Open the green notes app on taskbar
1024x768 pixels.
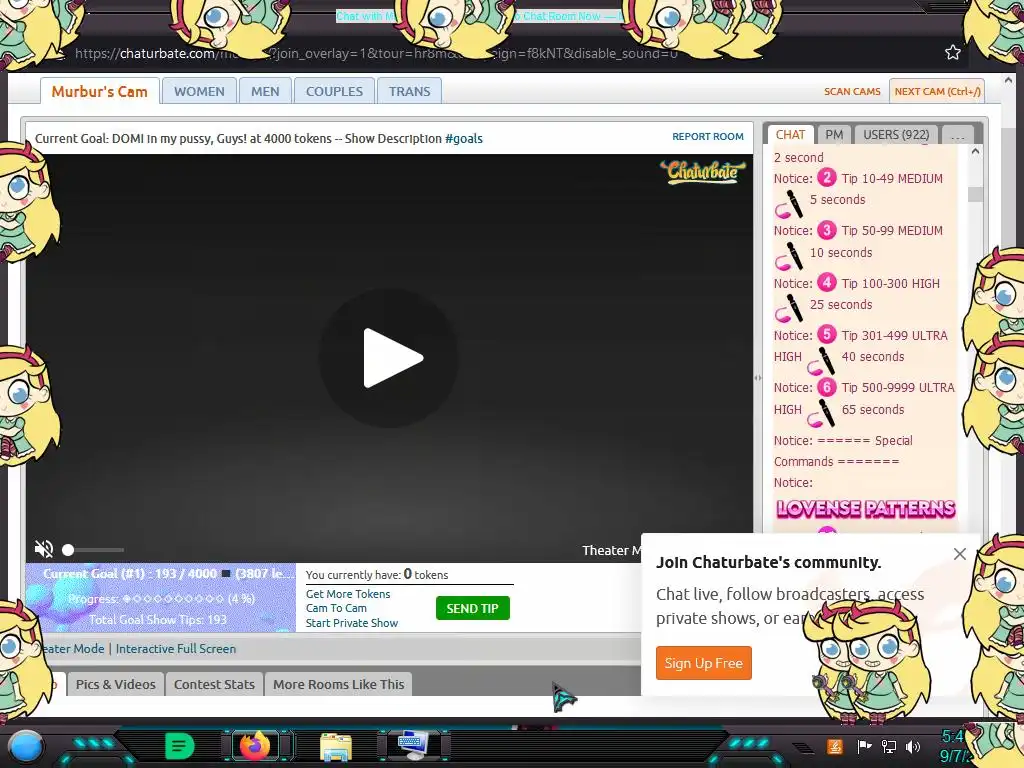click(179, 746)
